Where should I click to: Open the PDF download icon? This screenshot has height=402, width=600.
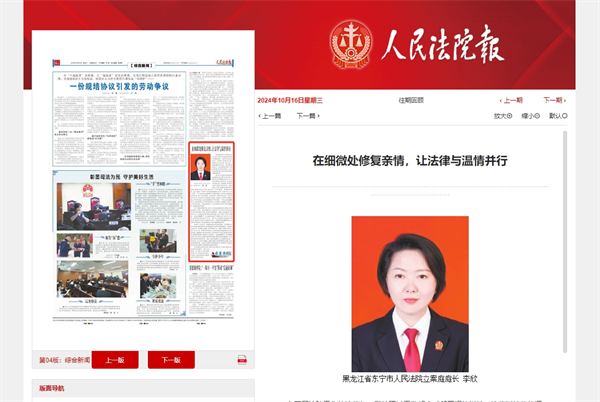pyautogui.click(x=242, y=360)
